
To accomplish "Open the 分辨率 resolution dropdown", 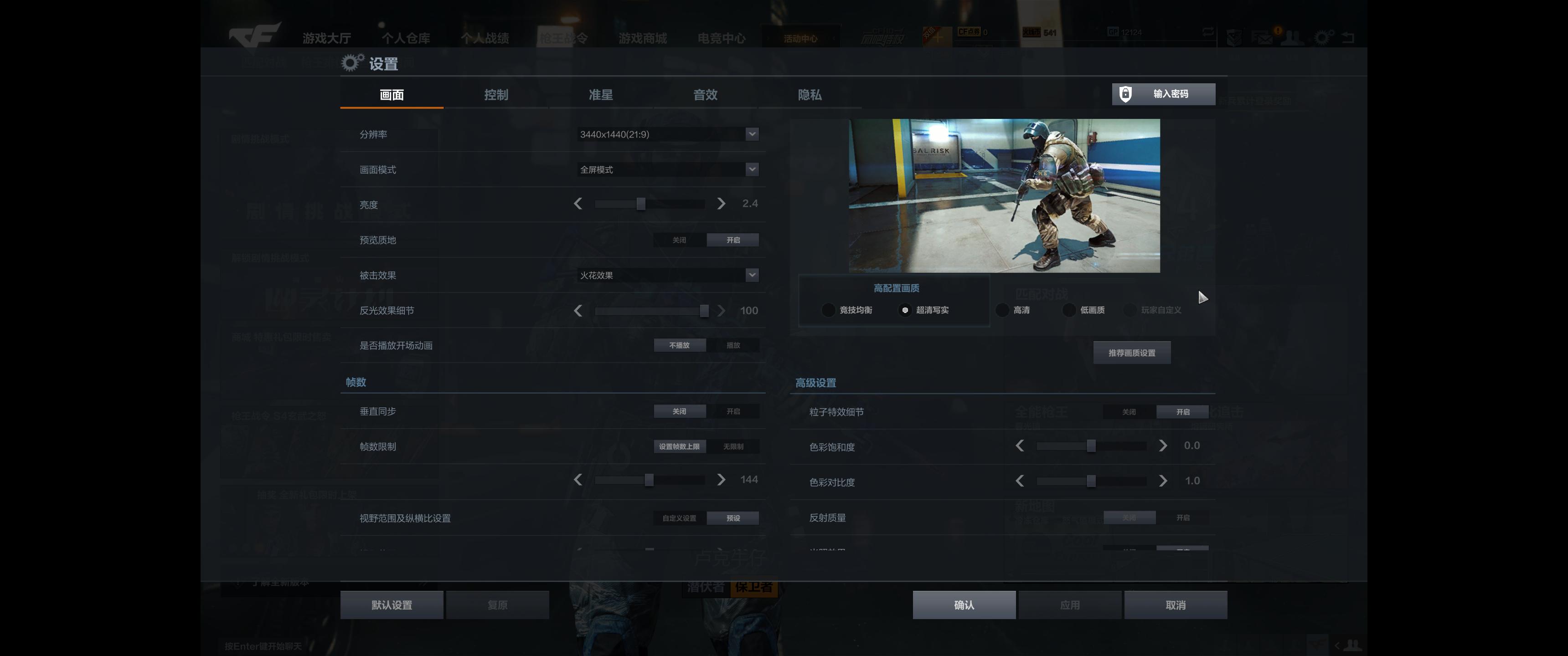I will (x=668, y=134).
